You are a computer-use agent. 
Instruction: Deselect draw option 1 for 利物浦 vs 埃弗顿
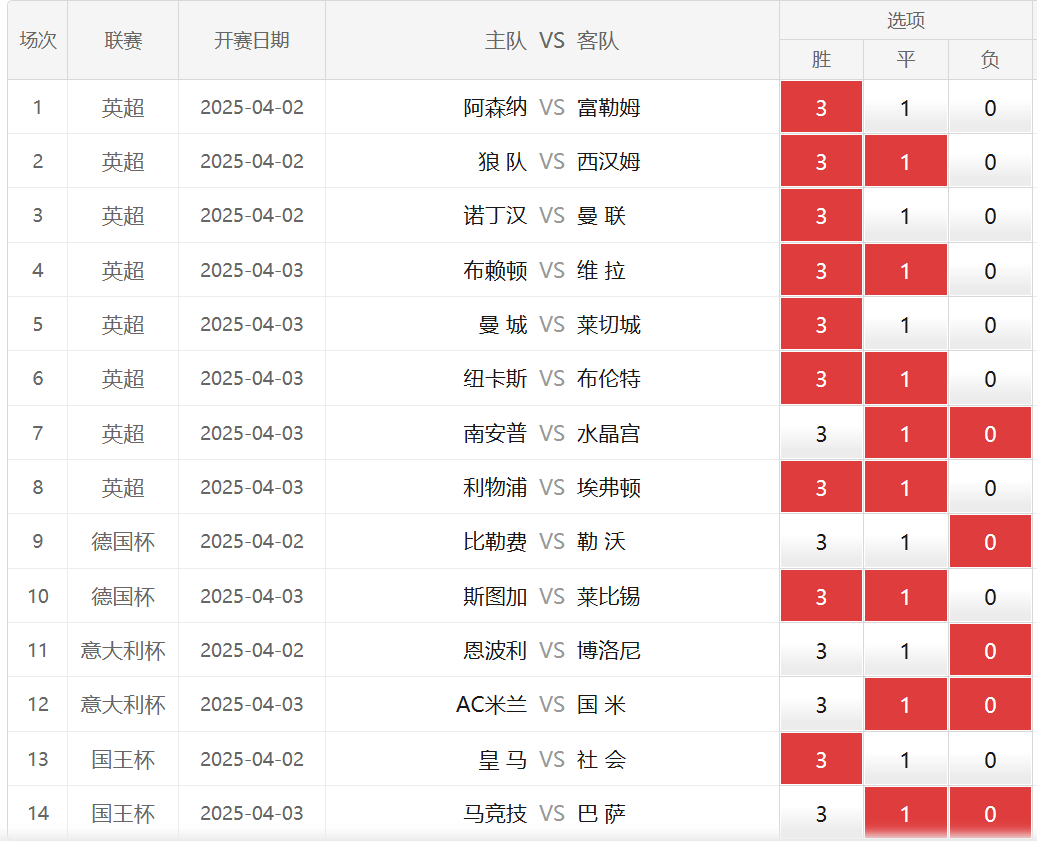coord(905,487)
